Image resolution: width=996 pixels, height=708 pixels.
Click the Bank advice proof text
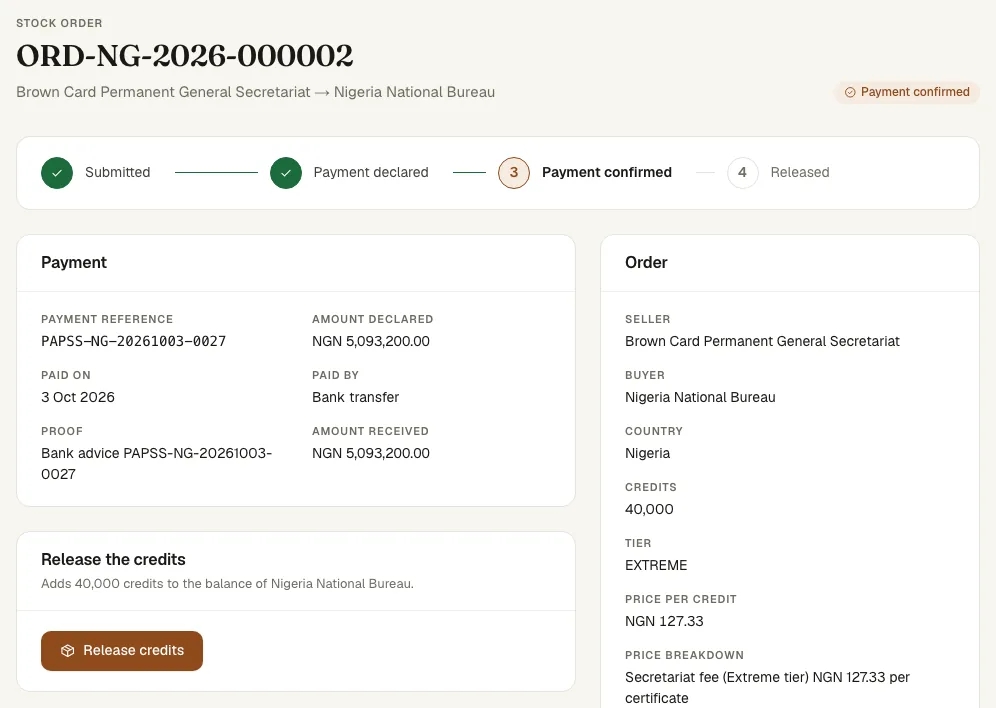pyautogui.click(x=156, y=464)
